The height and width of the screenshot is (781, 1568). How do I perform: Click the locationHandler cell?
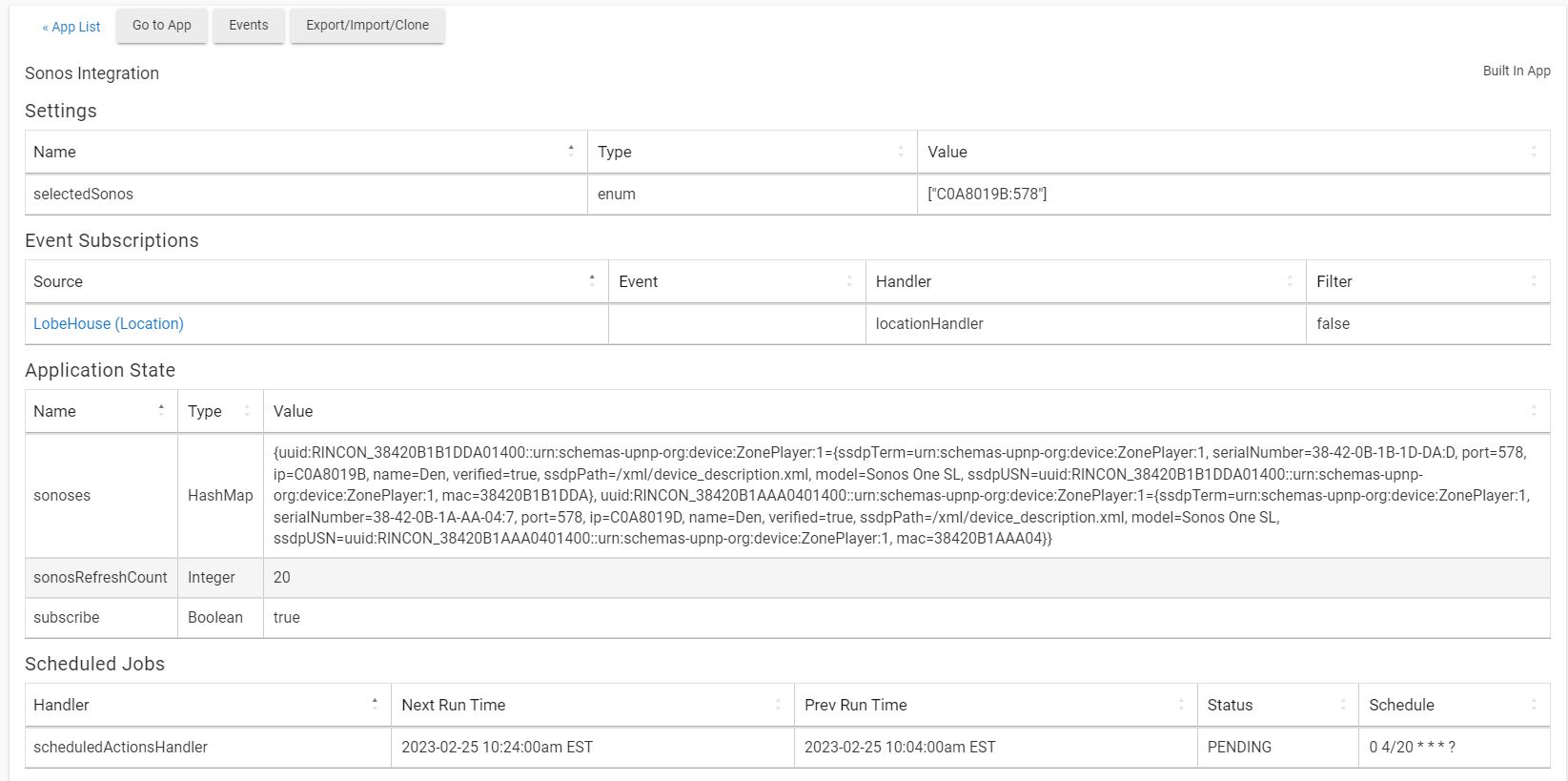click(1086, 323)
